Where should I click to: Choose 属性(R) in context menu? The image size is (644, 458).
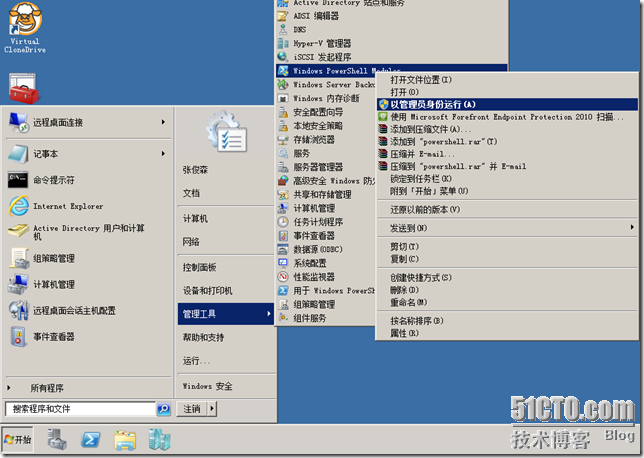coord(405,333)
